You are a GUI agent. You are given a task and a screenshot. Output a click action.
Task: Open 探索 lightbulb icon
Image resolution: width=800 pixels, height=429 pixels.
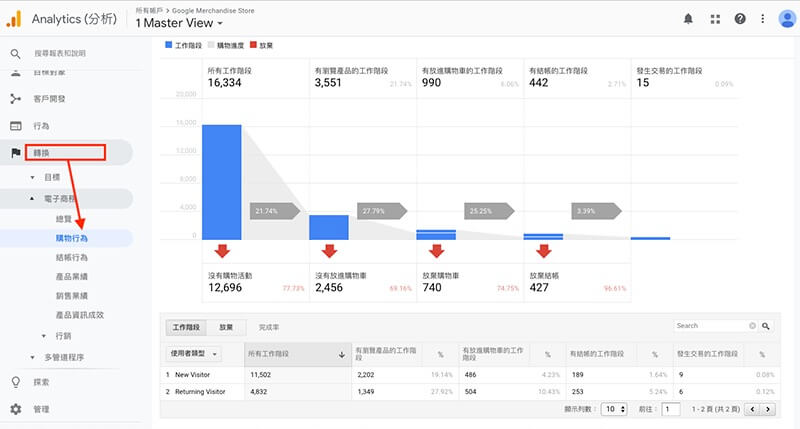(16, 382)
